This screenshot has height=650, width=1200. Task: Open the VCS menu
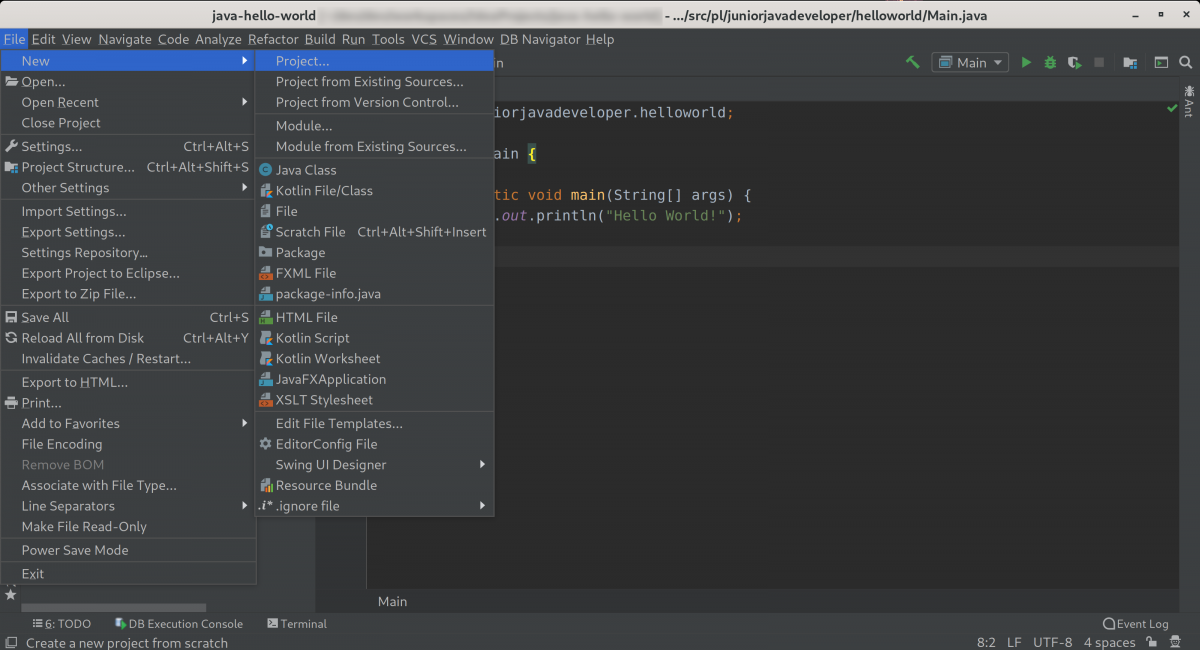coord(423,39)
